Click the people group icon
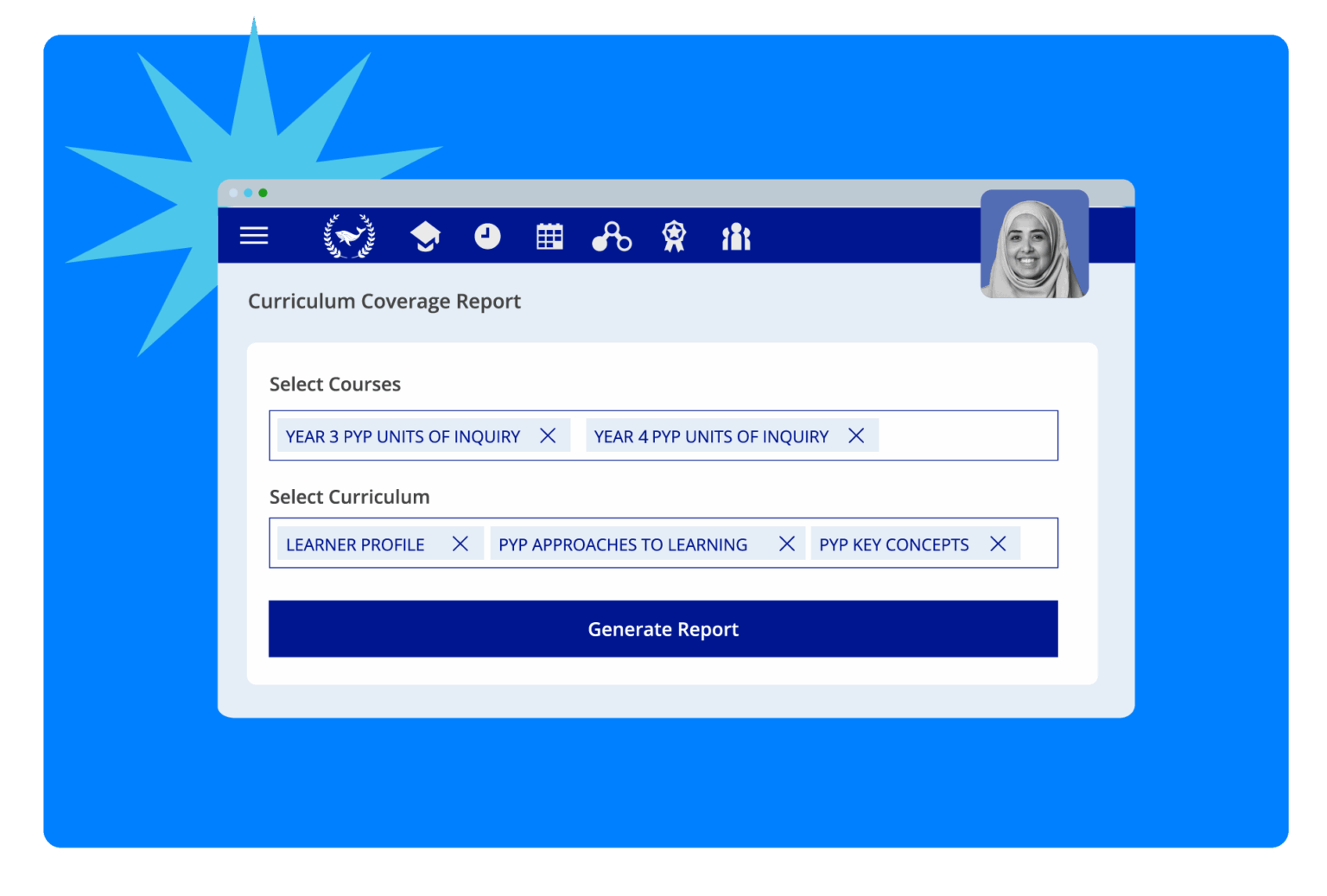 click(x=735, y=235)
